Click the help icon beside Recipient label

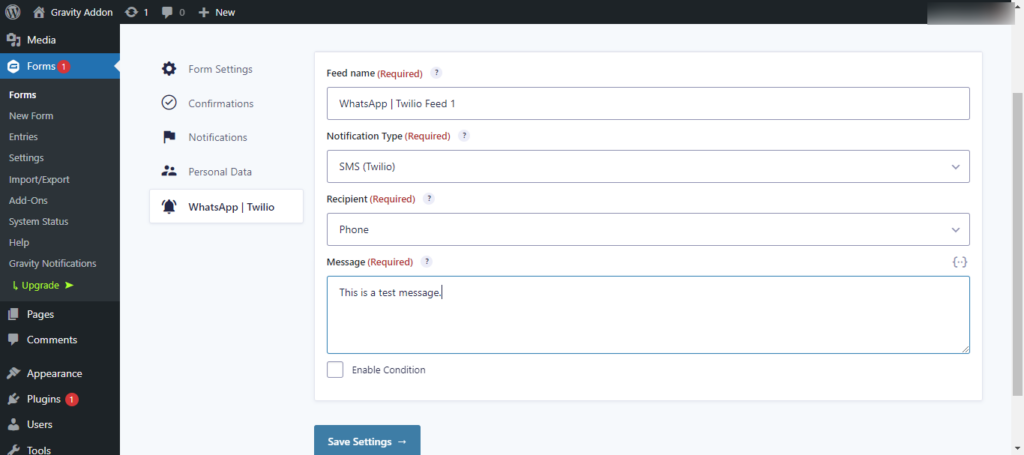tap(429, 199)
